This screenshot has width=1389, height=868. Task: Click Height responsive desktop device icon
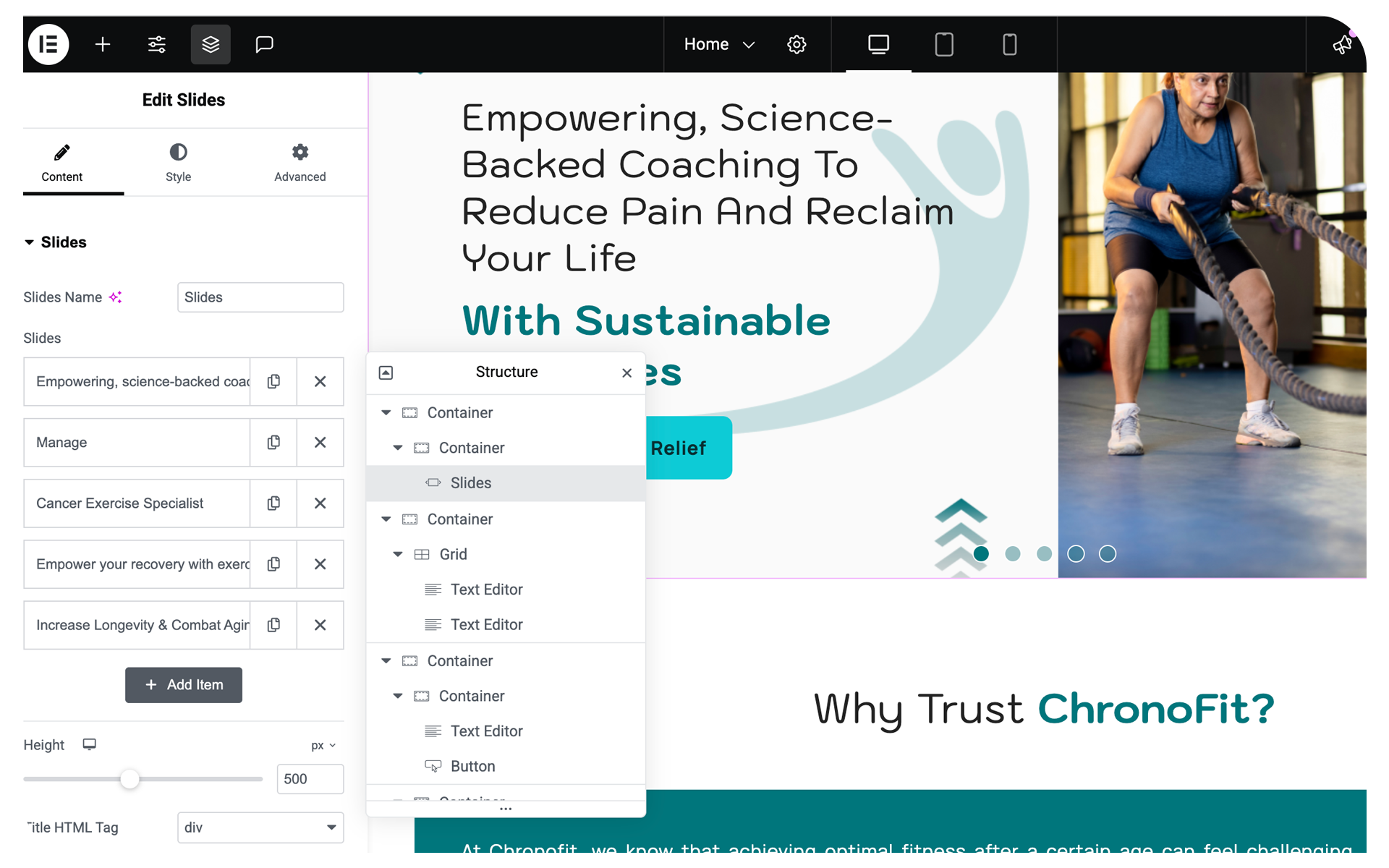[89, 744]
